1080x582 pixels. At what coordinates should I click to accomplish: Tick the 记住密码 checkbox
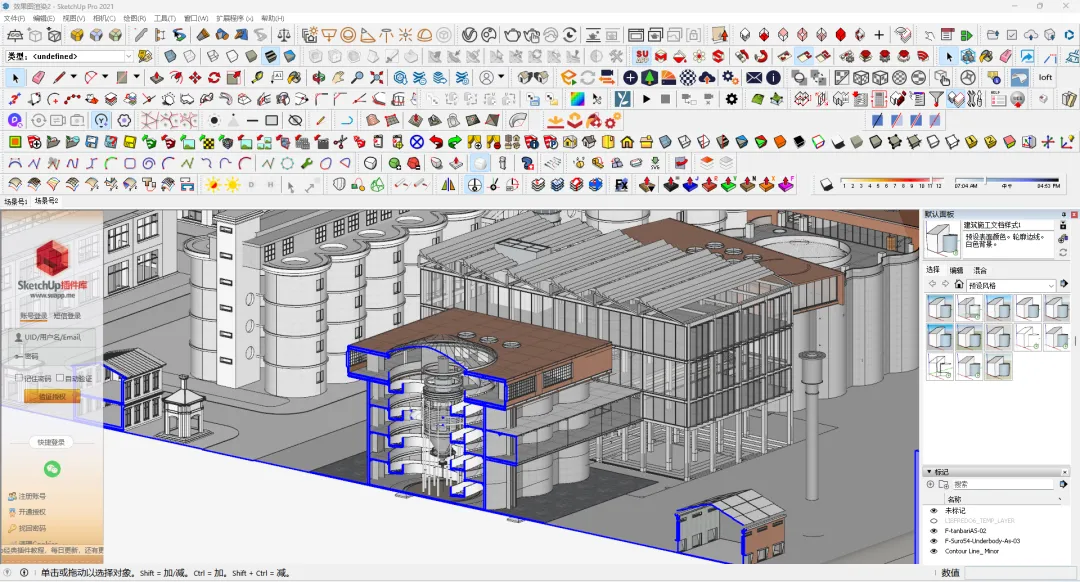pos(19,378)
